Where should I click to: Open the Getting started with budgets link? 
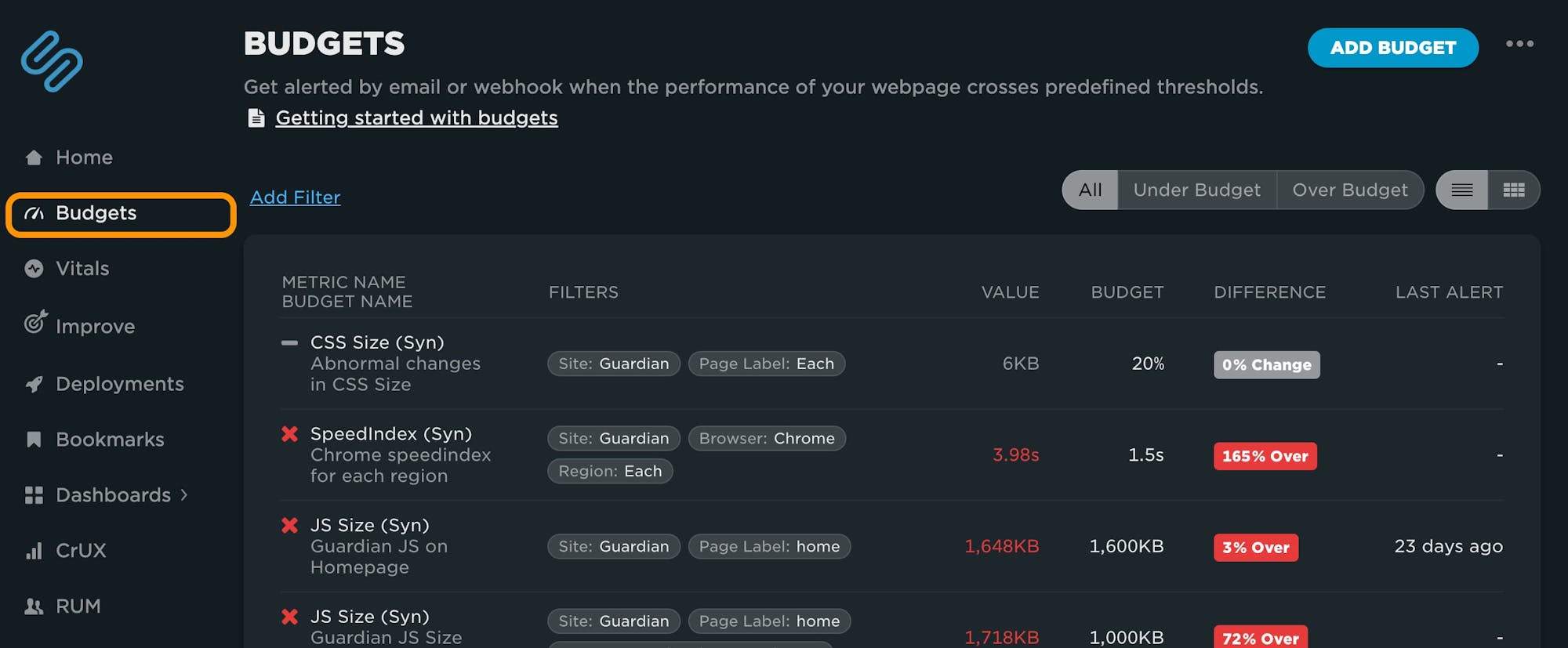tap(416, 118)
